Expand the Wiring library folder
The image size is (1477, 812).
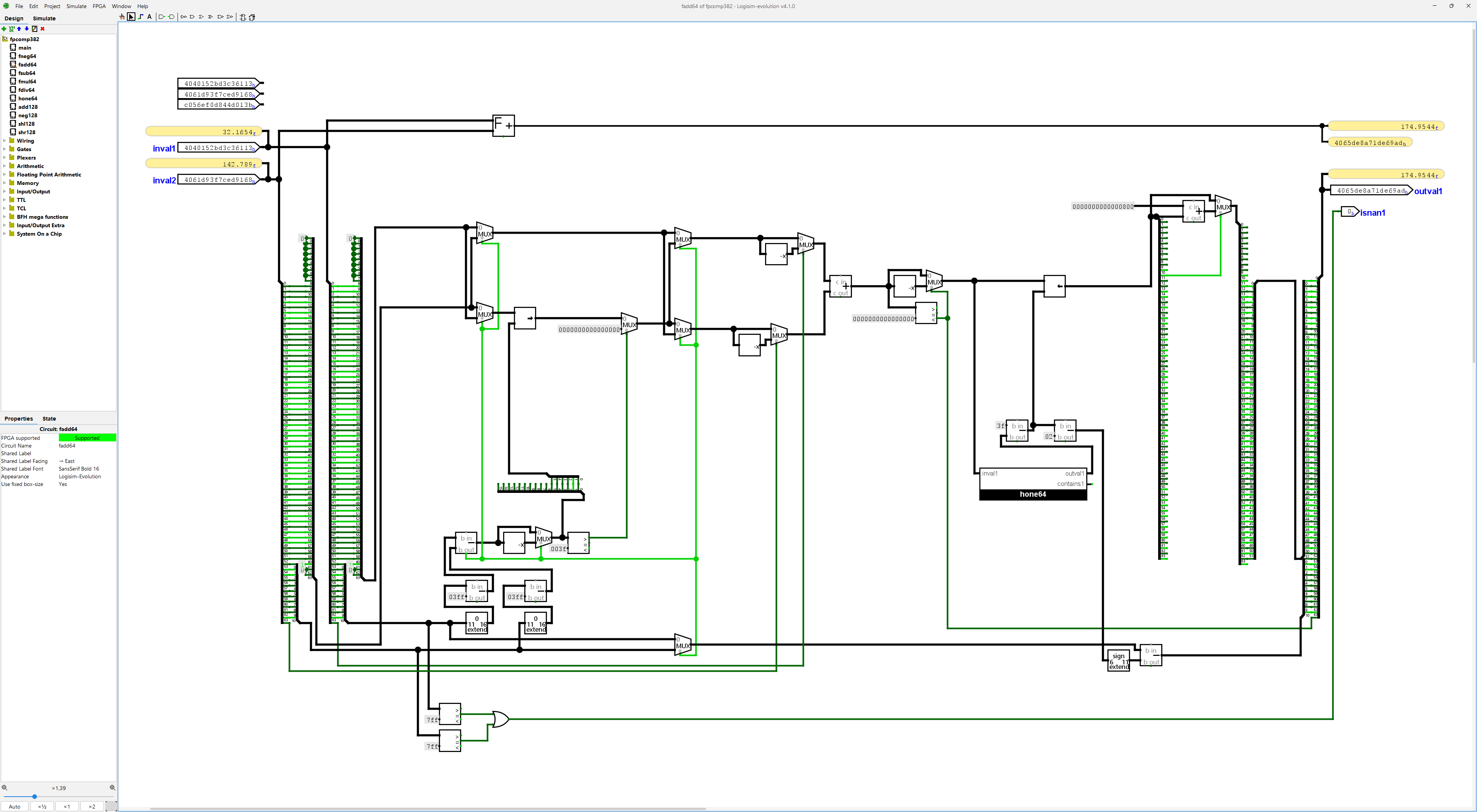pyautogui.click(x=5, y=140)
